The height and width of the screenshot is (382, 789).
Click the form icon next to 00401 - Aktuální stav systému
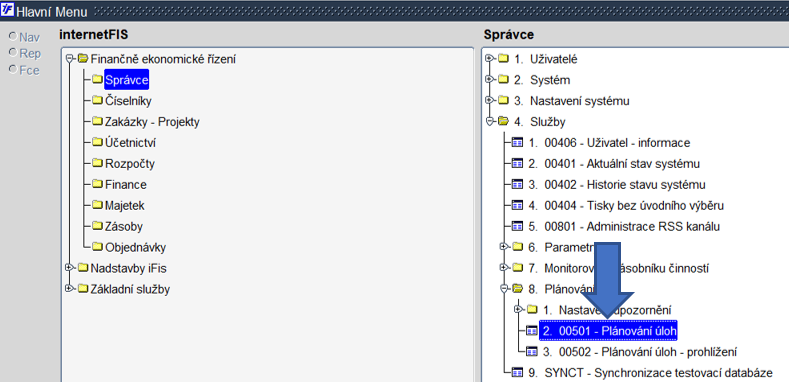[x=517, y=164]
